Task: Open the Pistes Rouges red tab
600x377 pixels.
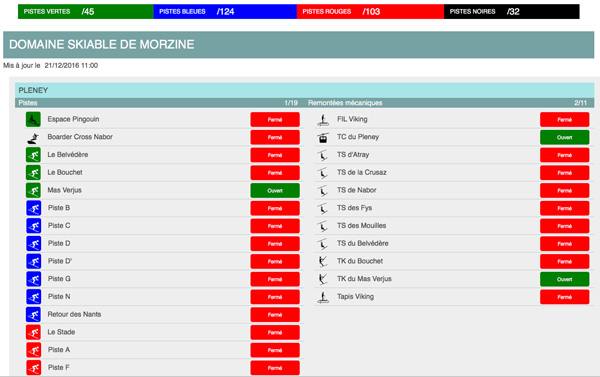Action: click(x=370, y=11)
